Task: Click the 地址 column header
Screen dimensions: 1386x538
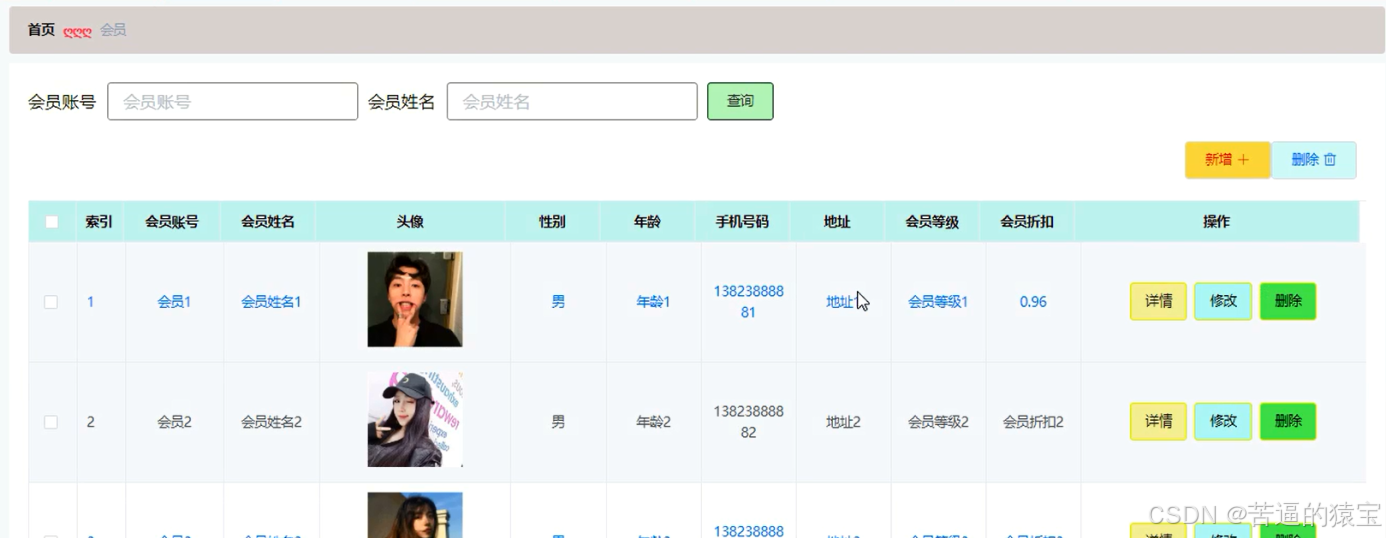Action: click(837, 222)
